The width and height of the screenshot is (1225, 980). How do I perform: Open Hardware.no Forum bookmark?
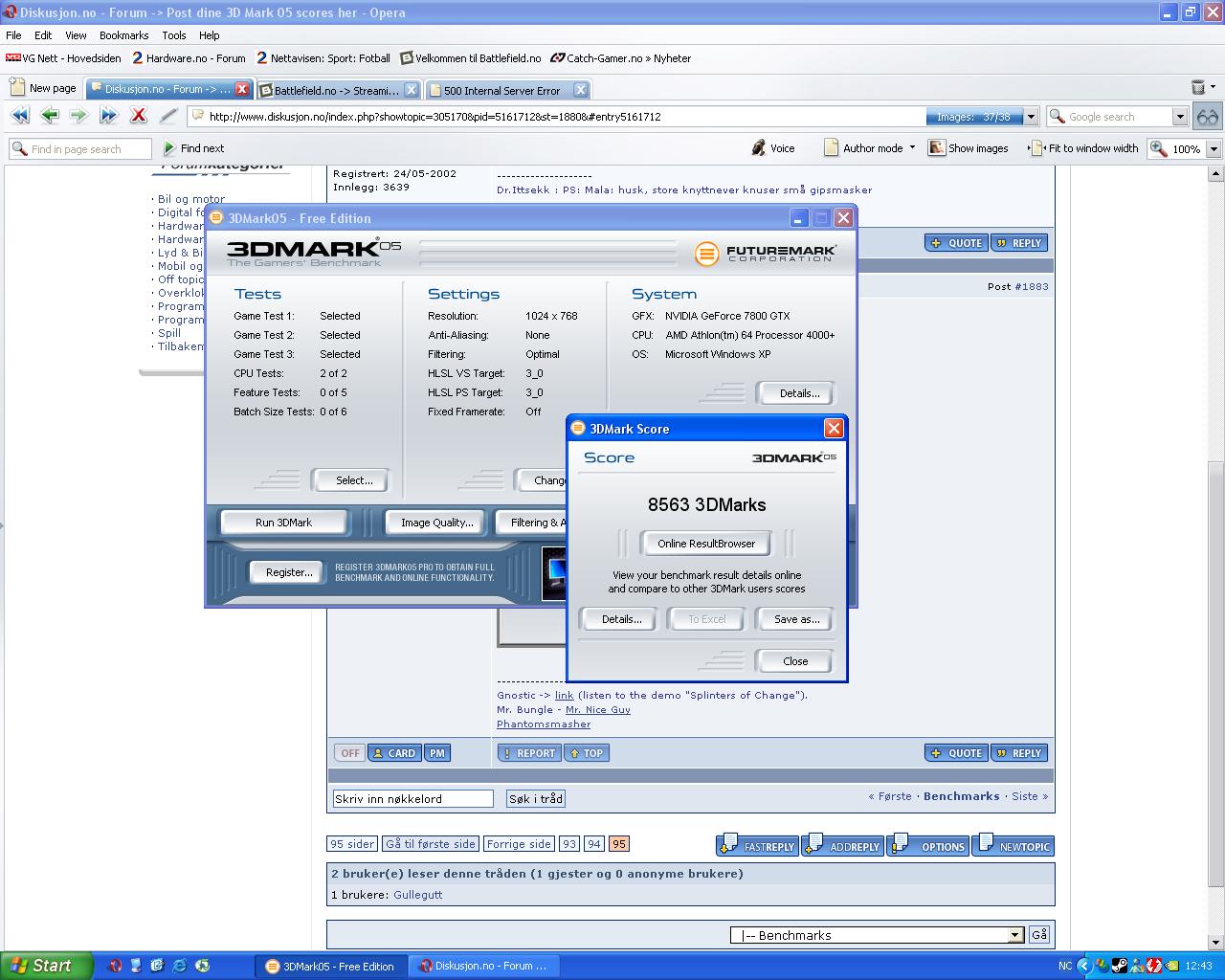pyautogui.click(x=189, y=58)
